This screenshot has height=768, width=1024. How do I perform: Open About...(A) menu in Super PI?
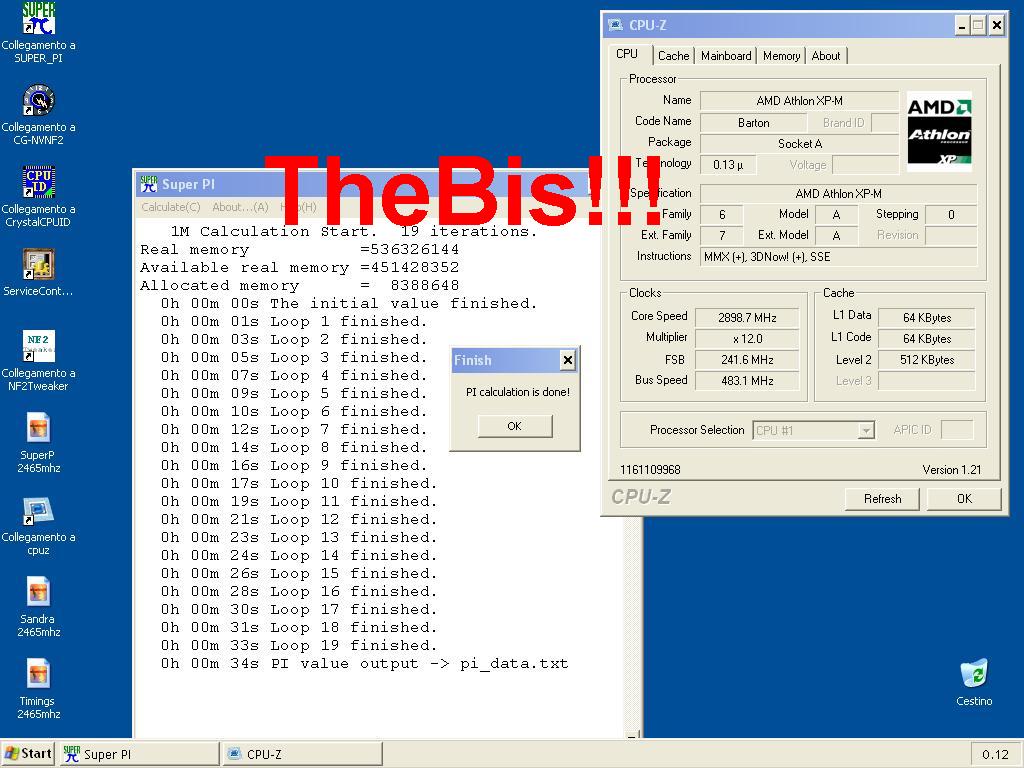(240, 207)
